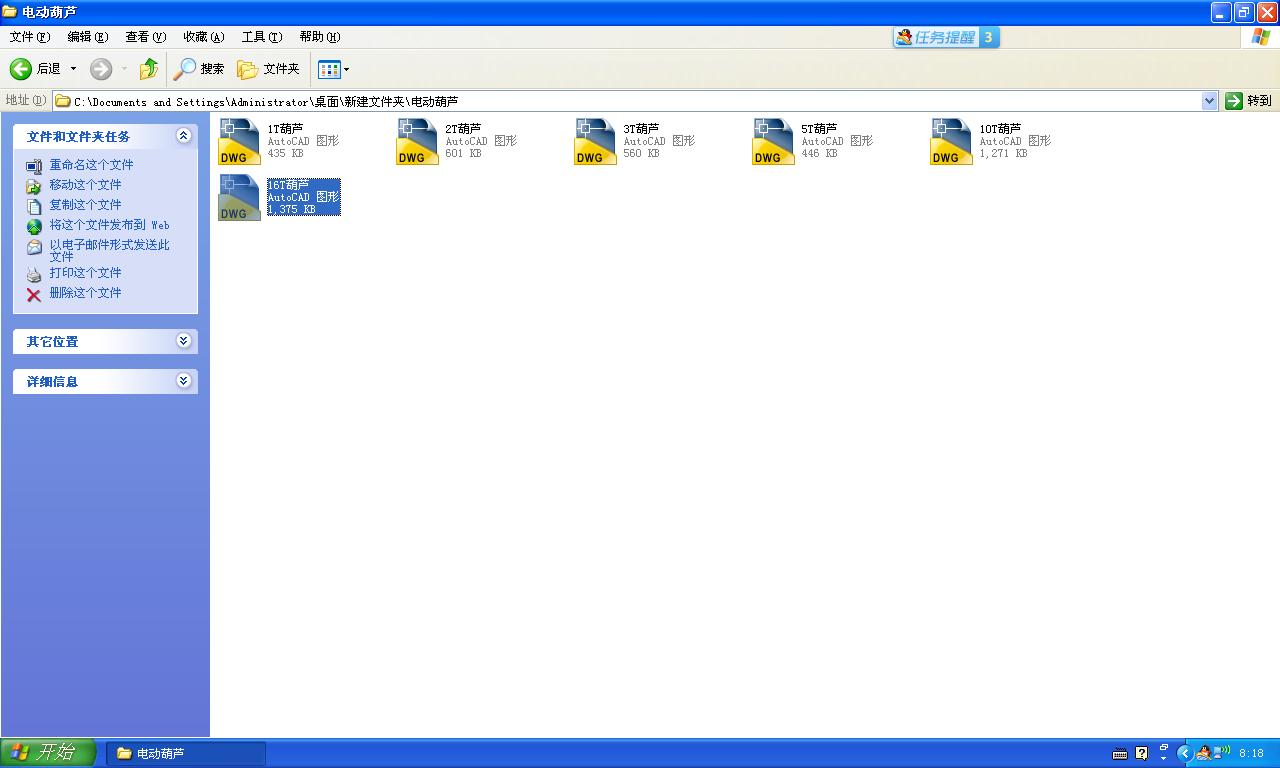Click the Folders view icon
This screenshot has width=1280, height=768.
(249, 68)
